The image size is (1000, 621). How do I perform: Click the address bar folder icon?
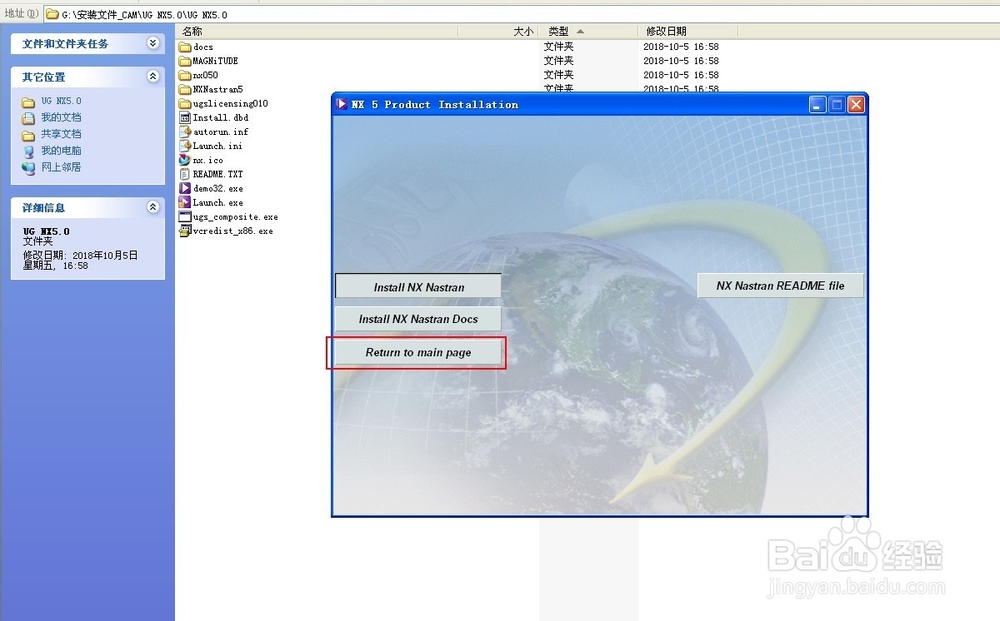pos(52,14)
